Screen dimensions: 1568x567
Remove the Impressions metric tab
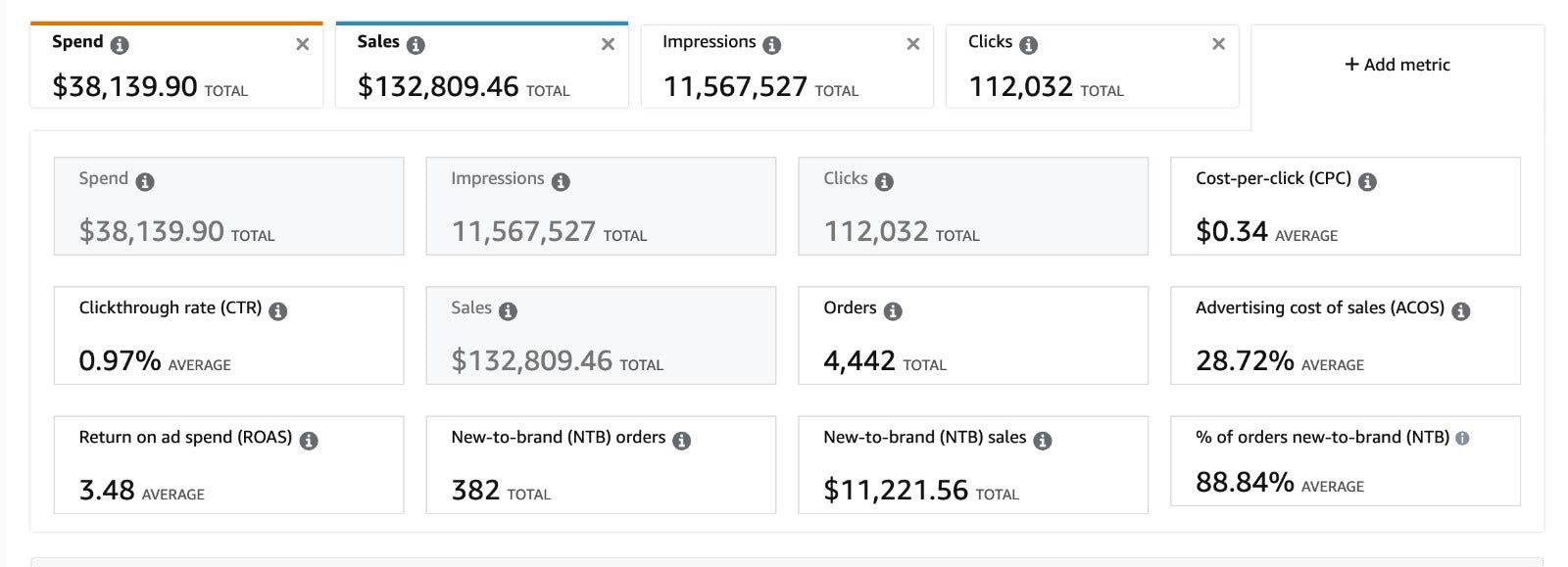pos(913,44)
